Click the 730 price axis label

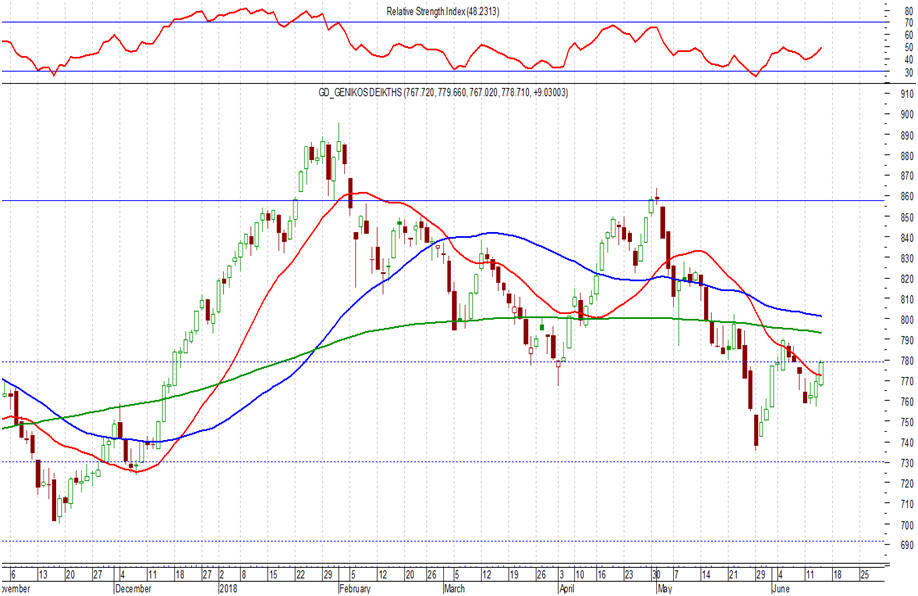point(907,463)
